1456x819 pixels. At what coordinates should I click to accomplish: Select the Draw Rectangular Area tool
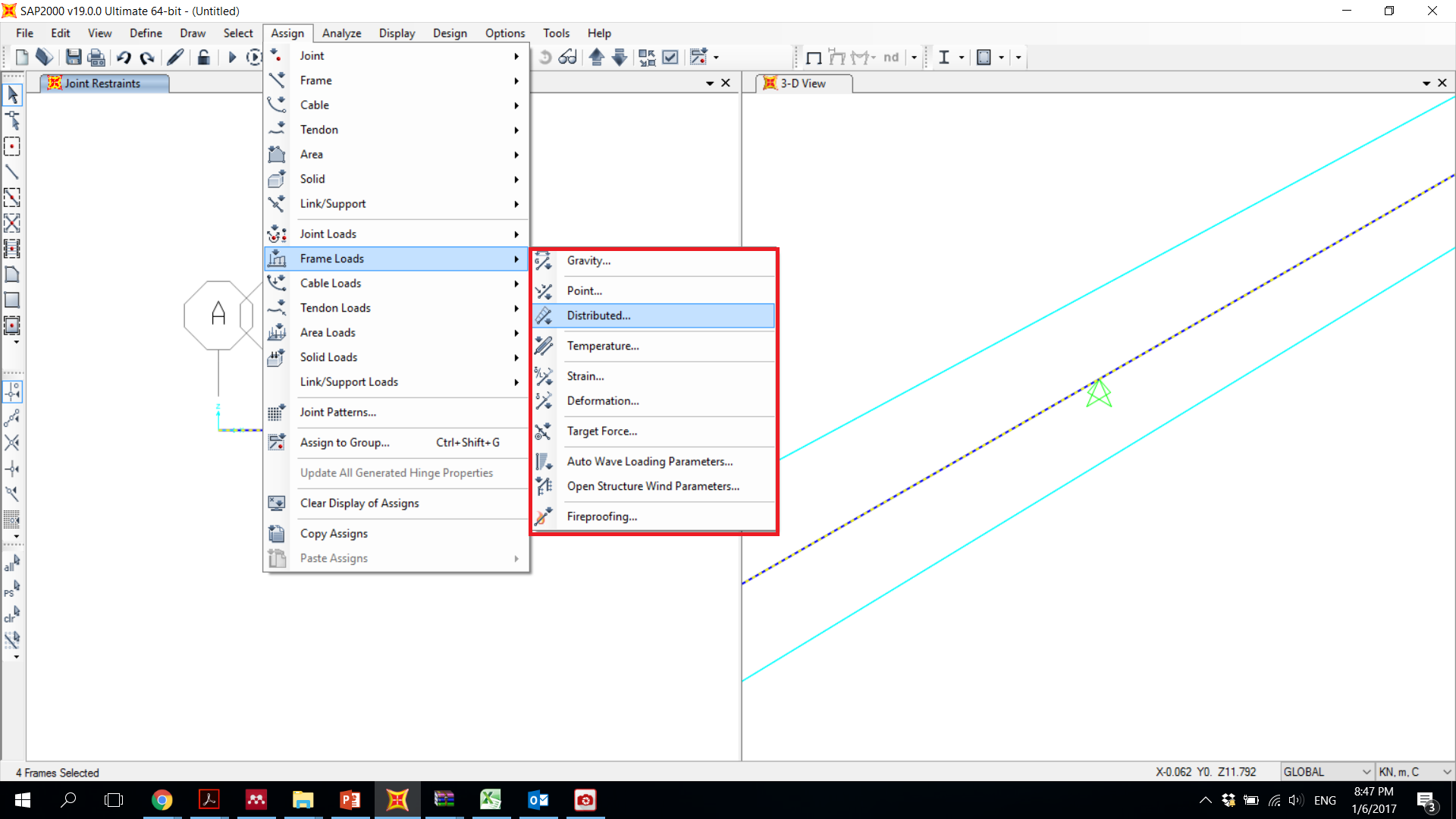tap(12, 300)
